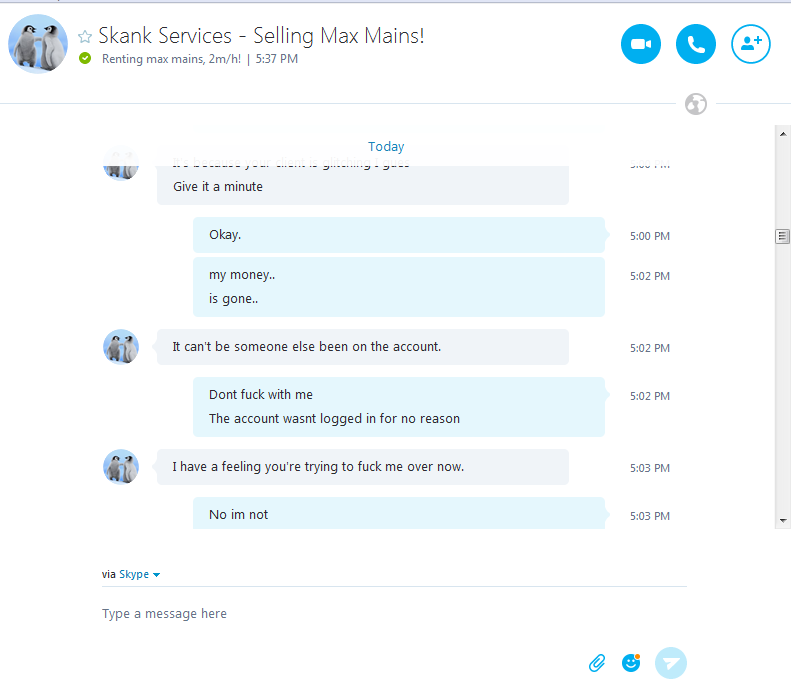Screen dimensions: 791x689
Task: Attach a file with the paperclip icon
Action: 597,662
